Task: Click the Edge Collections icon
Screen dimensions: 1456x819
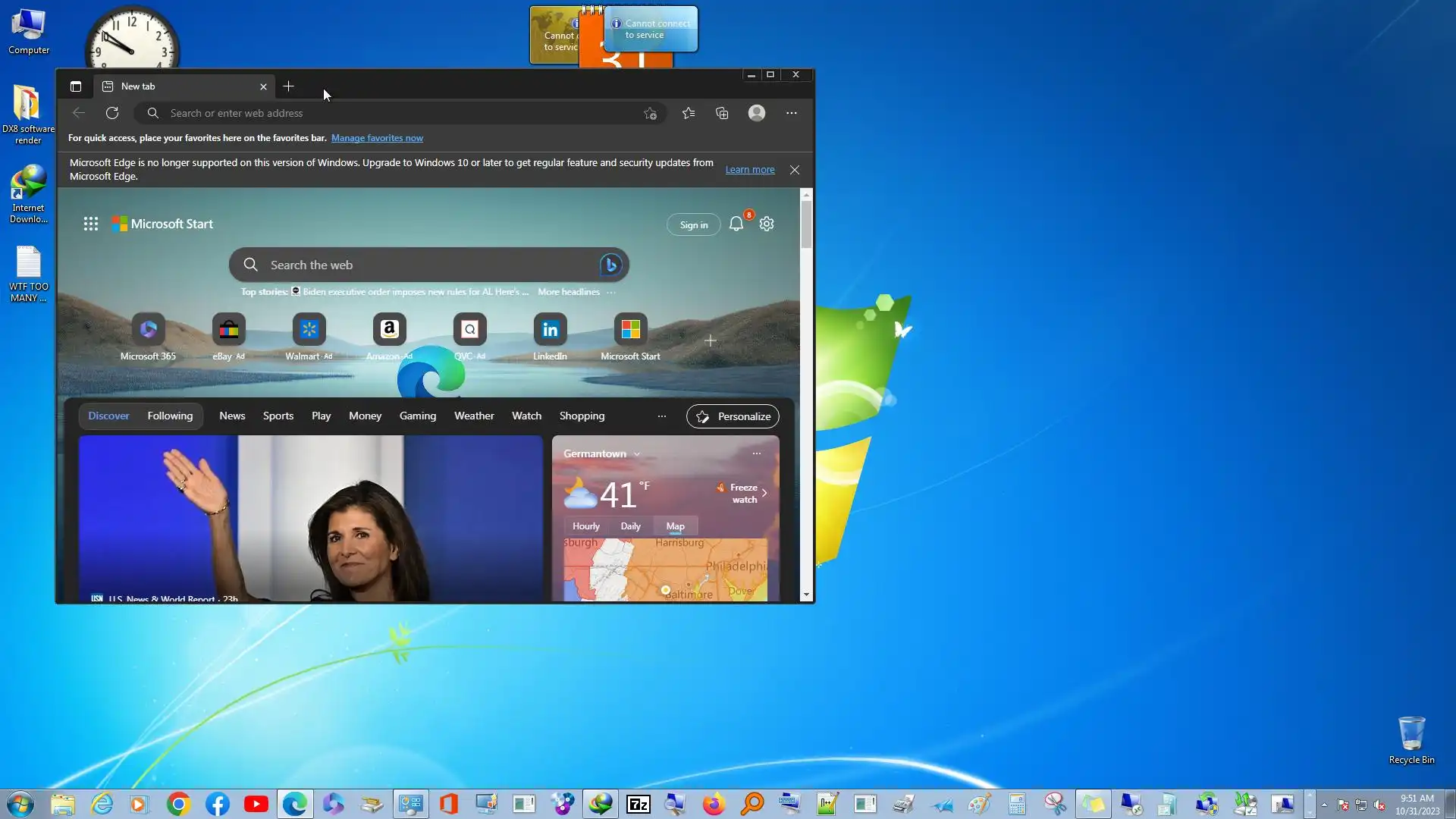Action: (x=722, y=113)
